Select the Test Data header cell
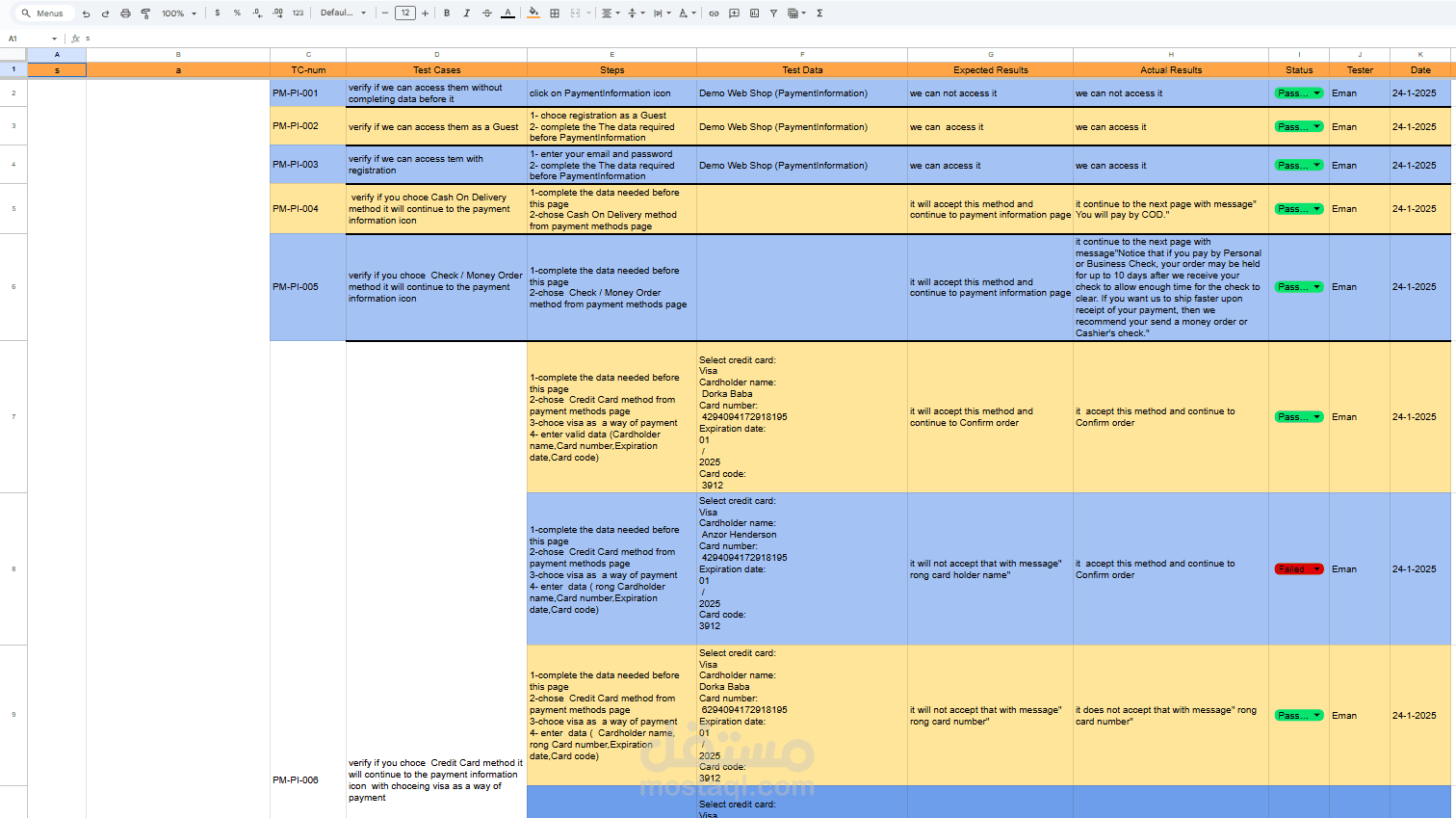The image size is (1456, 818). click(802, 70)
